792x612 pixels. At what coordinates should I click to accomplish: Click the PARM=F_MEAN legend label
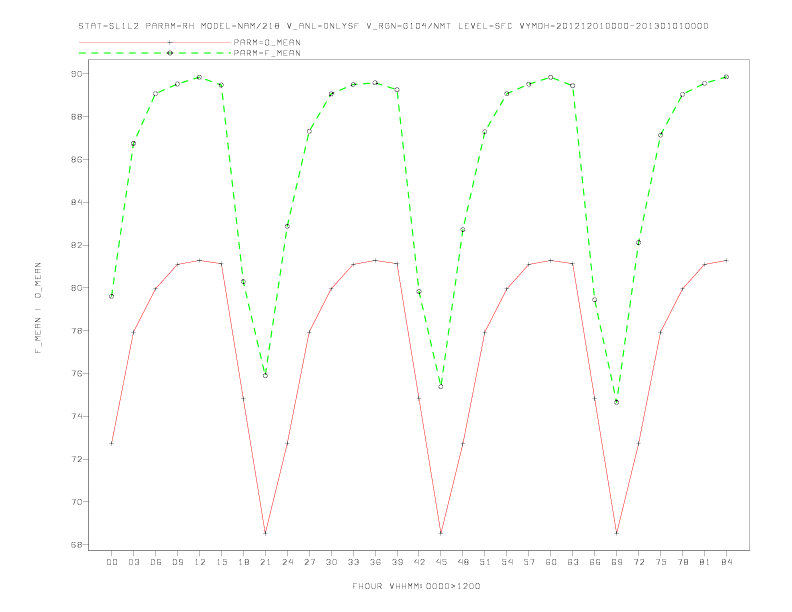coord(267,53)
